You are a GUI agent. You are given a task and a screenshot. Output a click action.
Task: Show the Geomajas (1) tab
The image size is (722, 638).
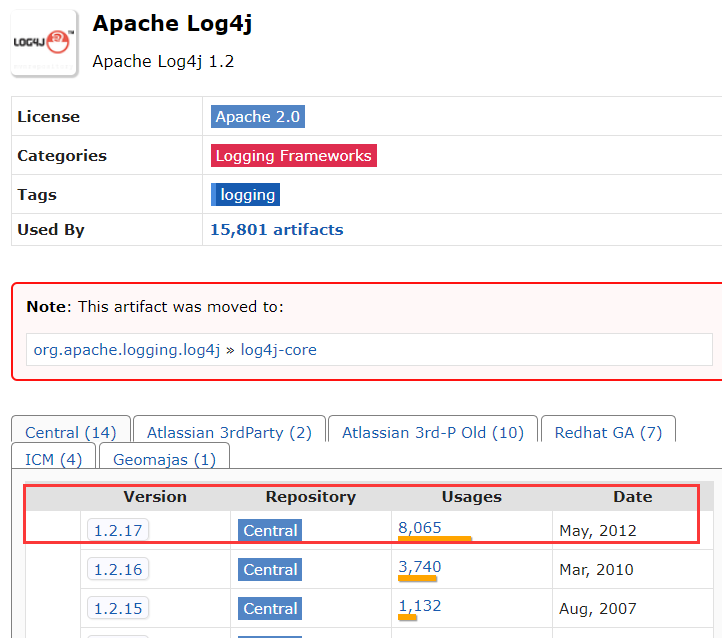click(164, 459)
